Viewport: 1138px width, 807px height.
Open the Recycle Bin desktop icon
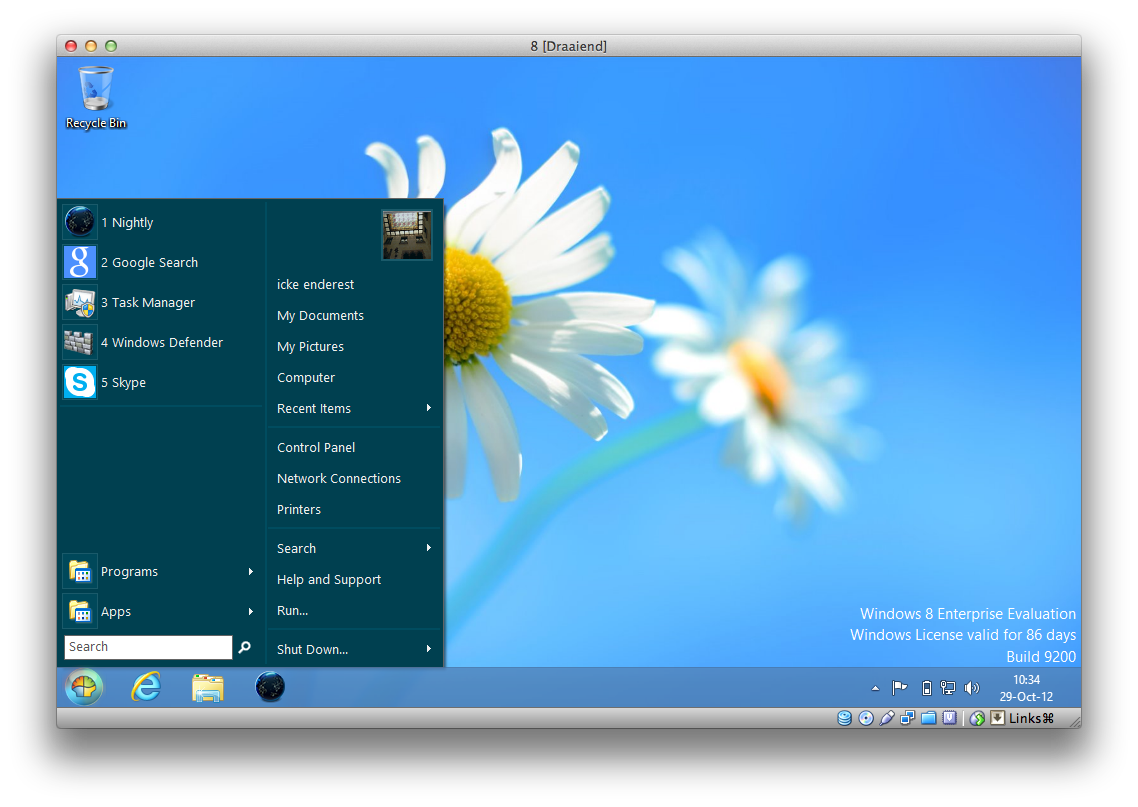pos(96,96)
